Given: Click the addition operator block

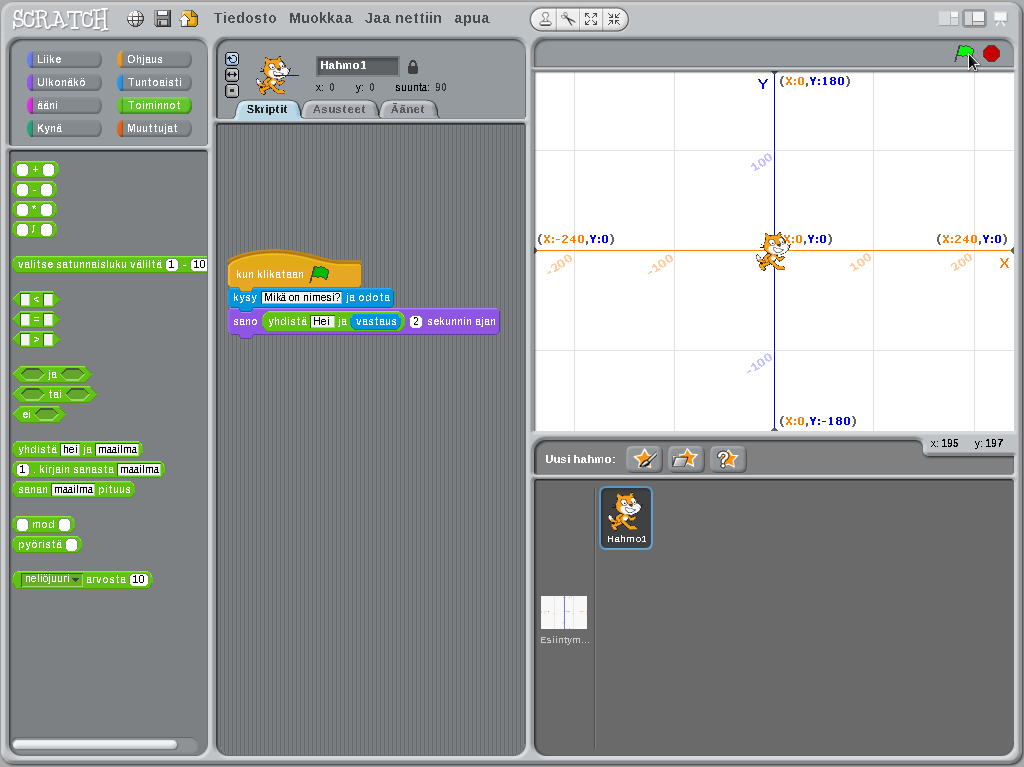Looking at the screenshot, I should click(36, 170).
